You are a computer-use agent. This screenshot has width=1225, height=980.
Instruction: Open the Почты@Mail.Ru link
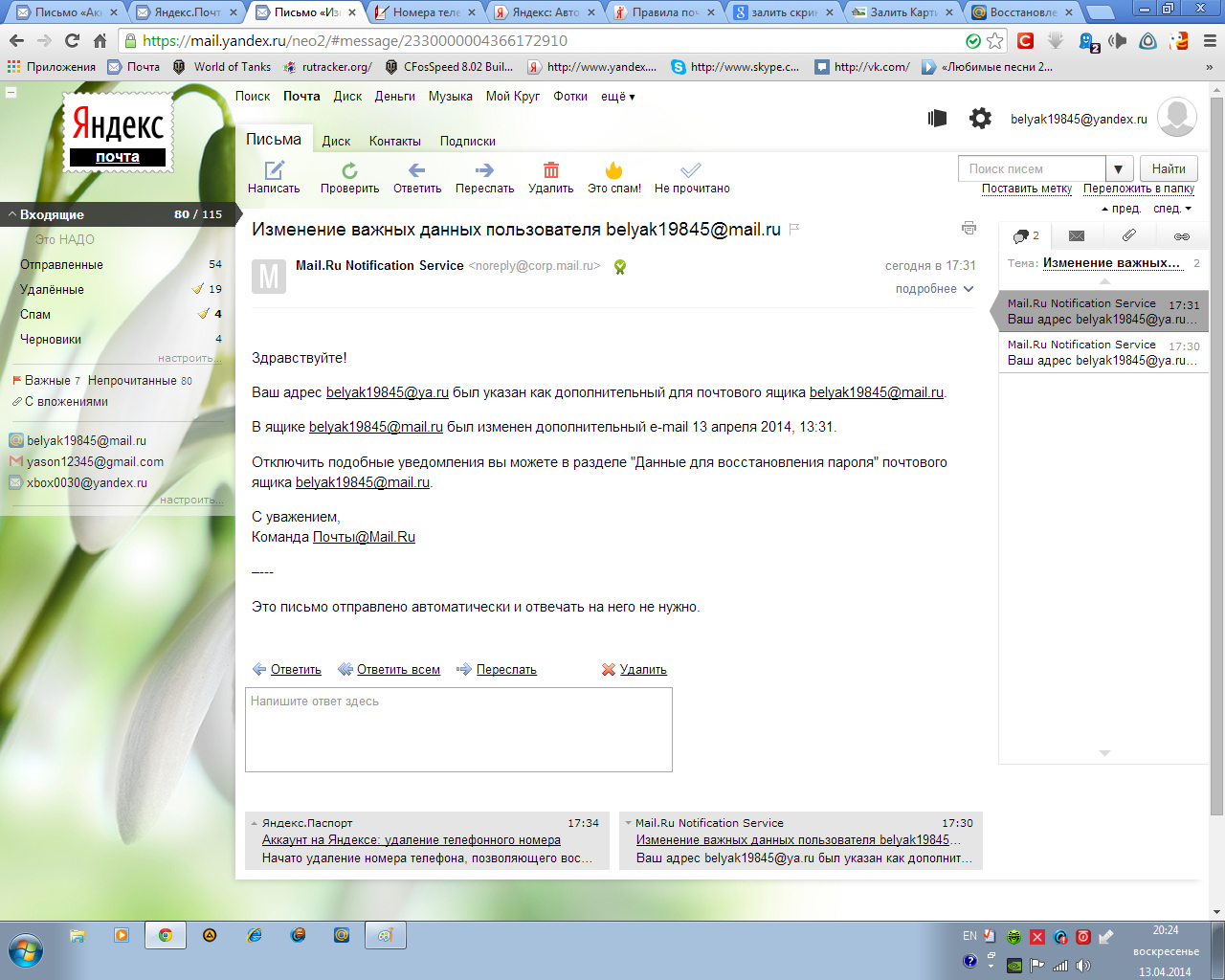[x=364, y=537]
